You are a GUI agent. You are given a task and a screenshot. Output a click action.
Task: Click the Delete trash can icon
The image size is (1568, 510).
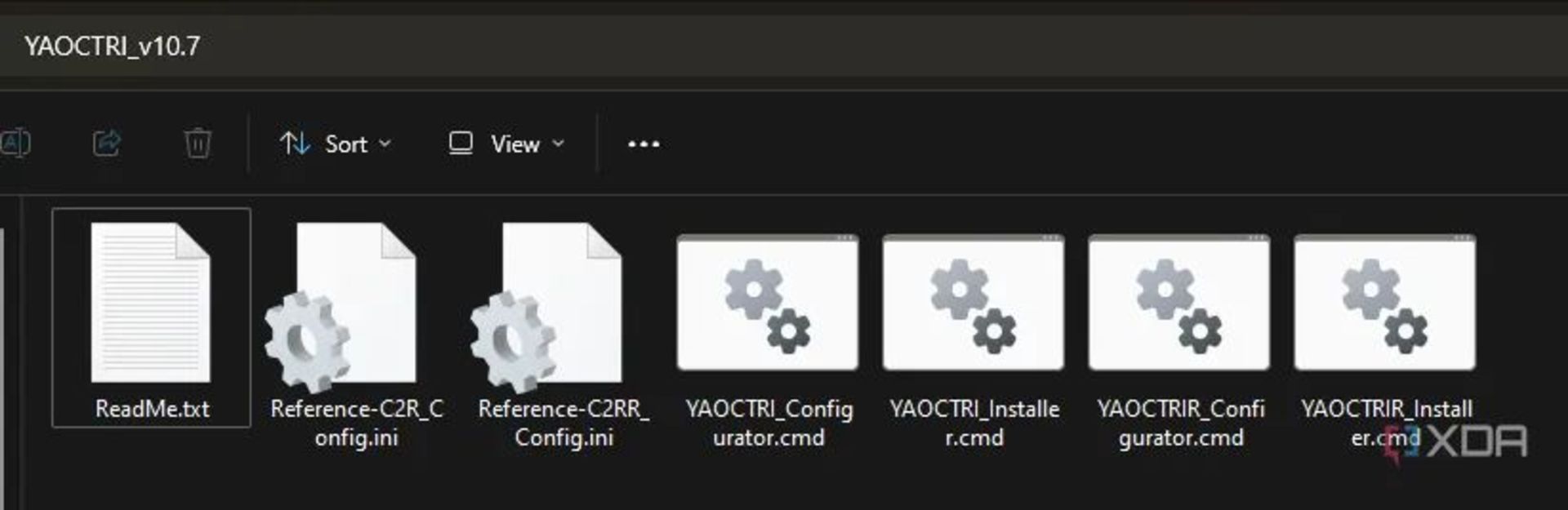coord(198,144)
